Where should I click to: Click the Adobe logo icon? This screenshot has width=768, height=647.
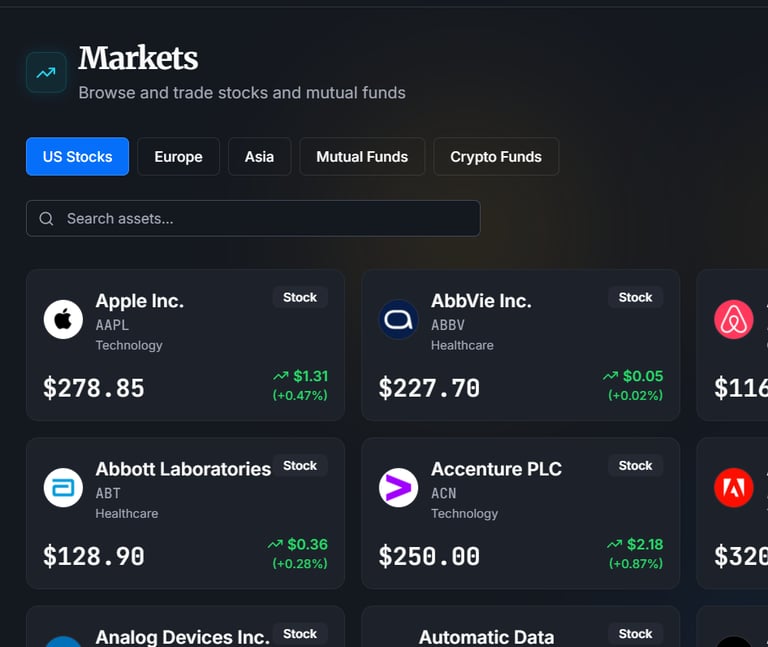pyautogui.click(x=733, y=487)
